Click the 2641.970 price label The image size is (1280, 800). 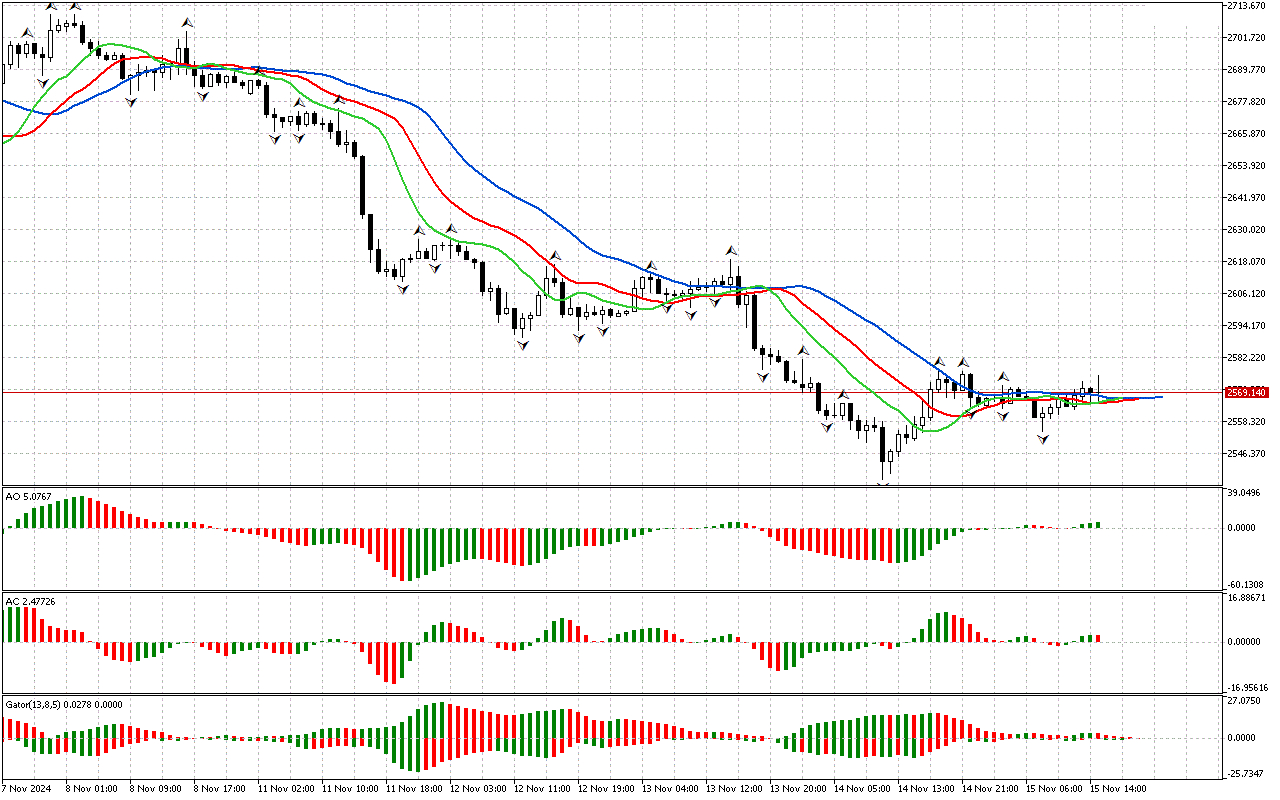[x=1248, y=198]
